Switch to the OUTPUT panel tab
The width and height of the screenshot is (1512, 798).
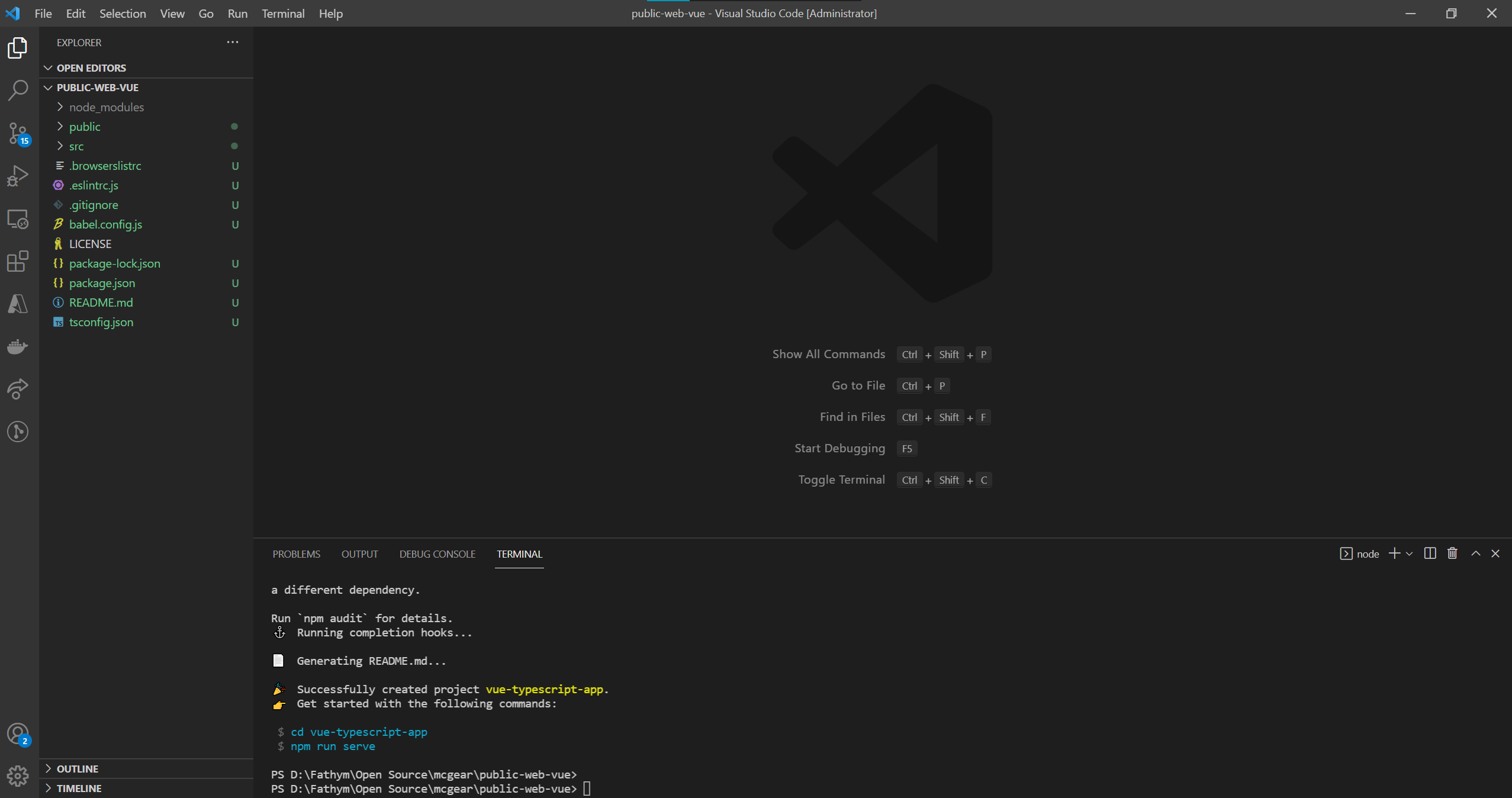point(359,554)
